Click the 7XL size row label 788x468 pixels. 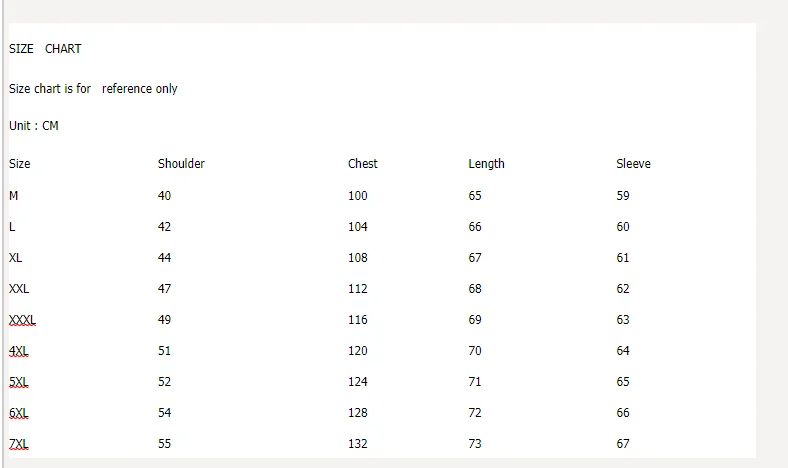[x=19, y=444]
